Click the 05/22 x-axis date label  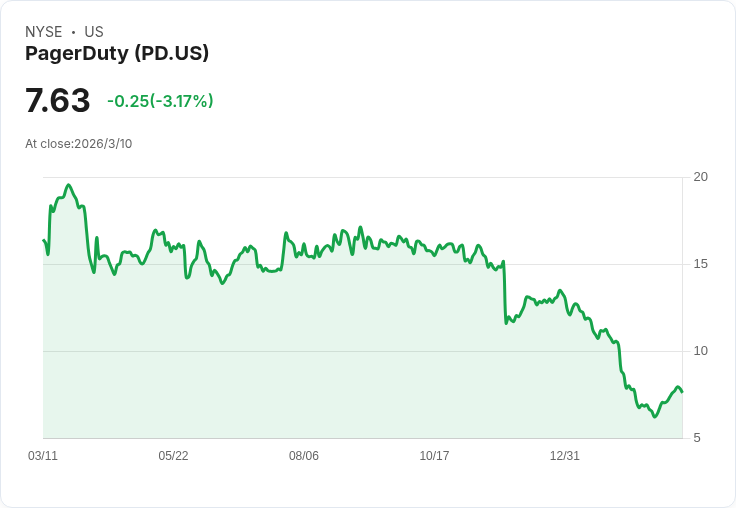coord(173,456)
